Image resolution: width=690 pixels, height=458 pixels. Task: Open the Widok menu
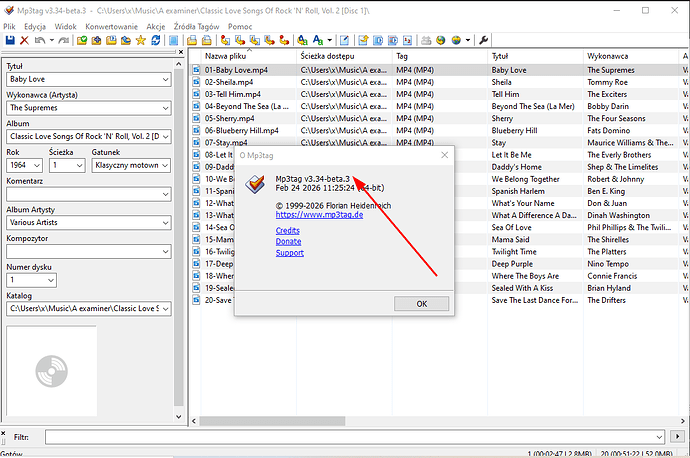click(x=65, y=26)
